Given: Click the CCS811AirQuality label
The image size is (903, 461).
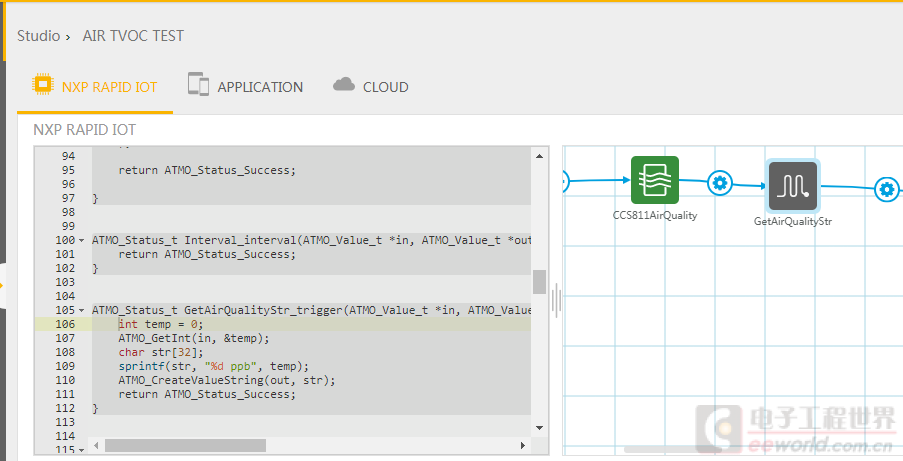Looking at the screenshot, I should [x=655, y=216].
